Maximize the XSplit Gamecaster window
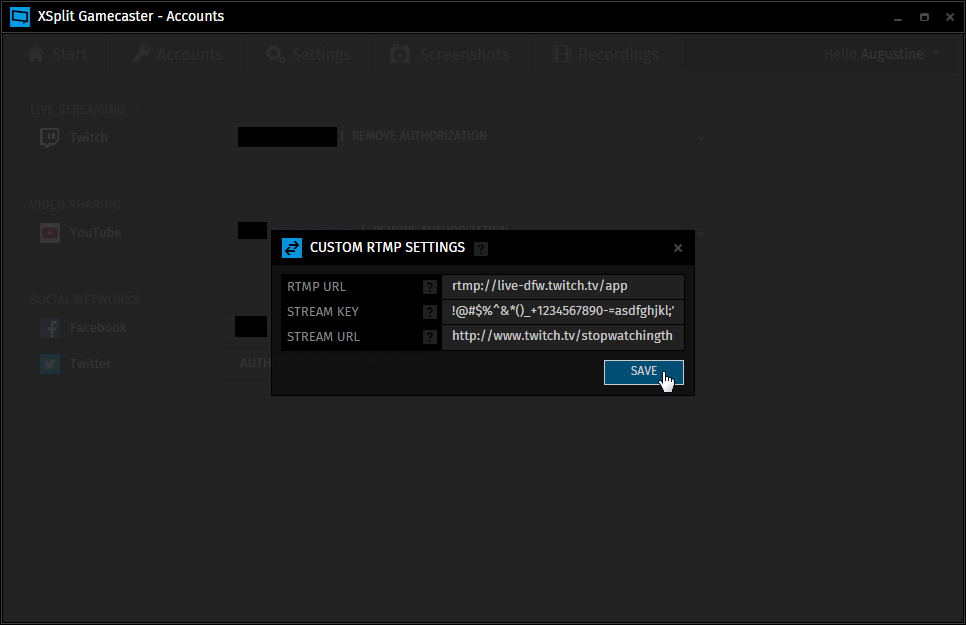966x625 pixels. (924, 17)
